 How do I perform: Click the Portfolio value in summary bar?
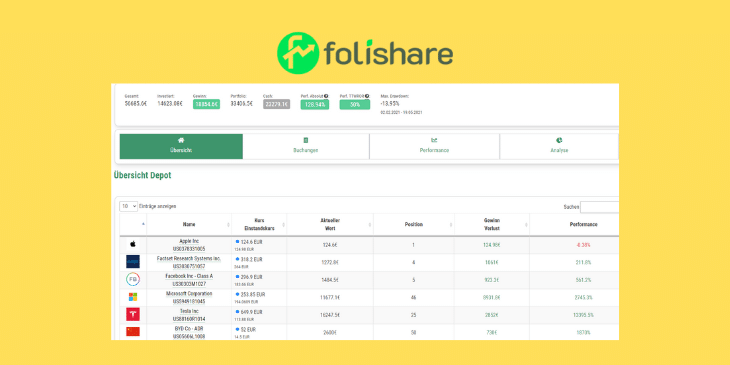point(242,103)
